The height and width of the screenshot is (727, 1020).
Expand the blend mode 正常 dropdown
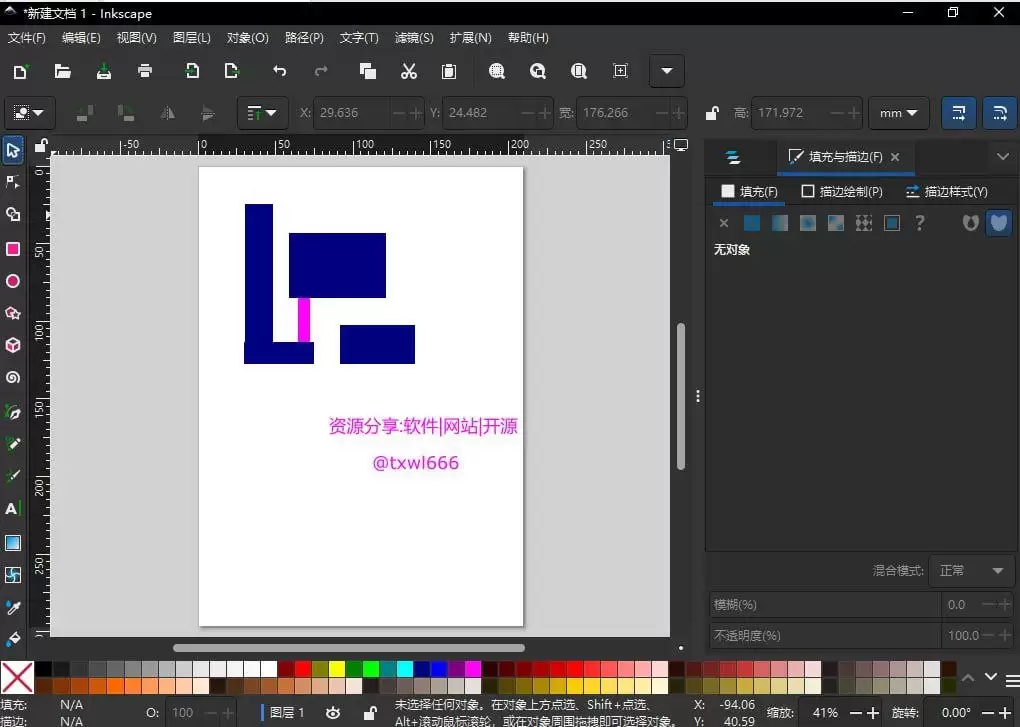pyautogui.click(x=971, y=571)
